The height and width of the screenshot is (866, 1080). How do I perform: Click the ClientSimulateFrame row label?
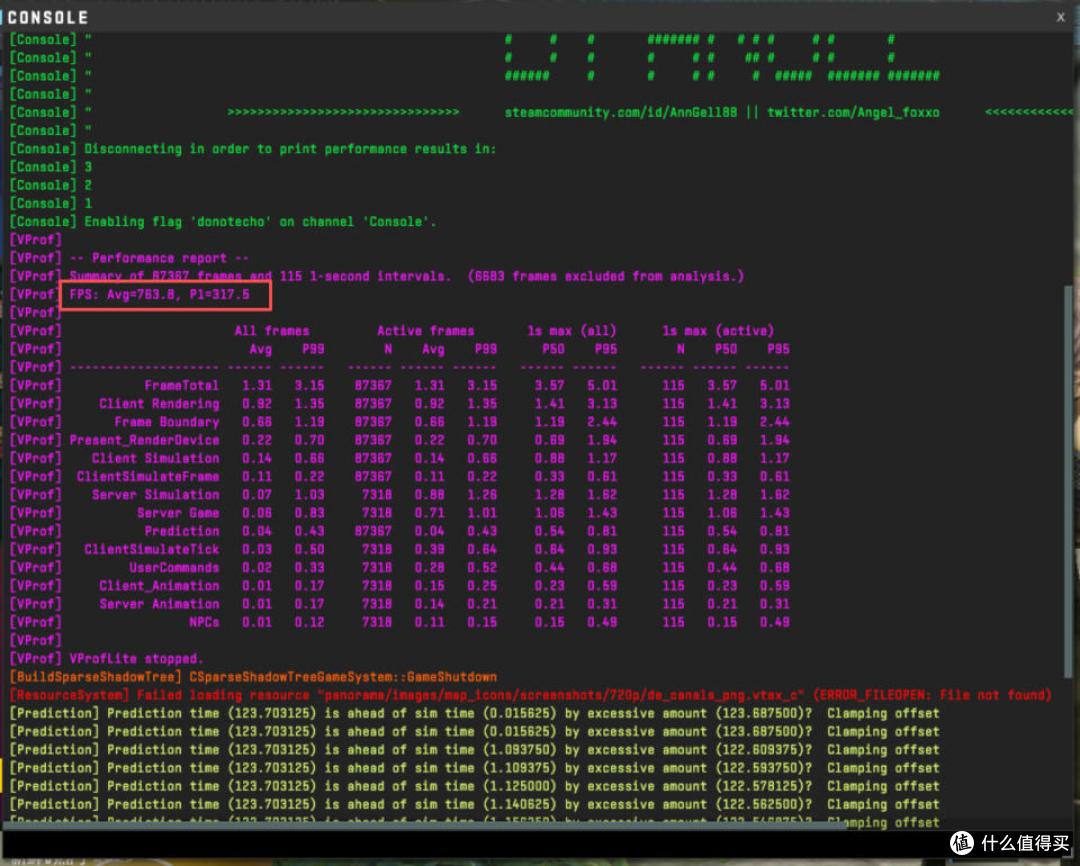click(148, 477)
